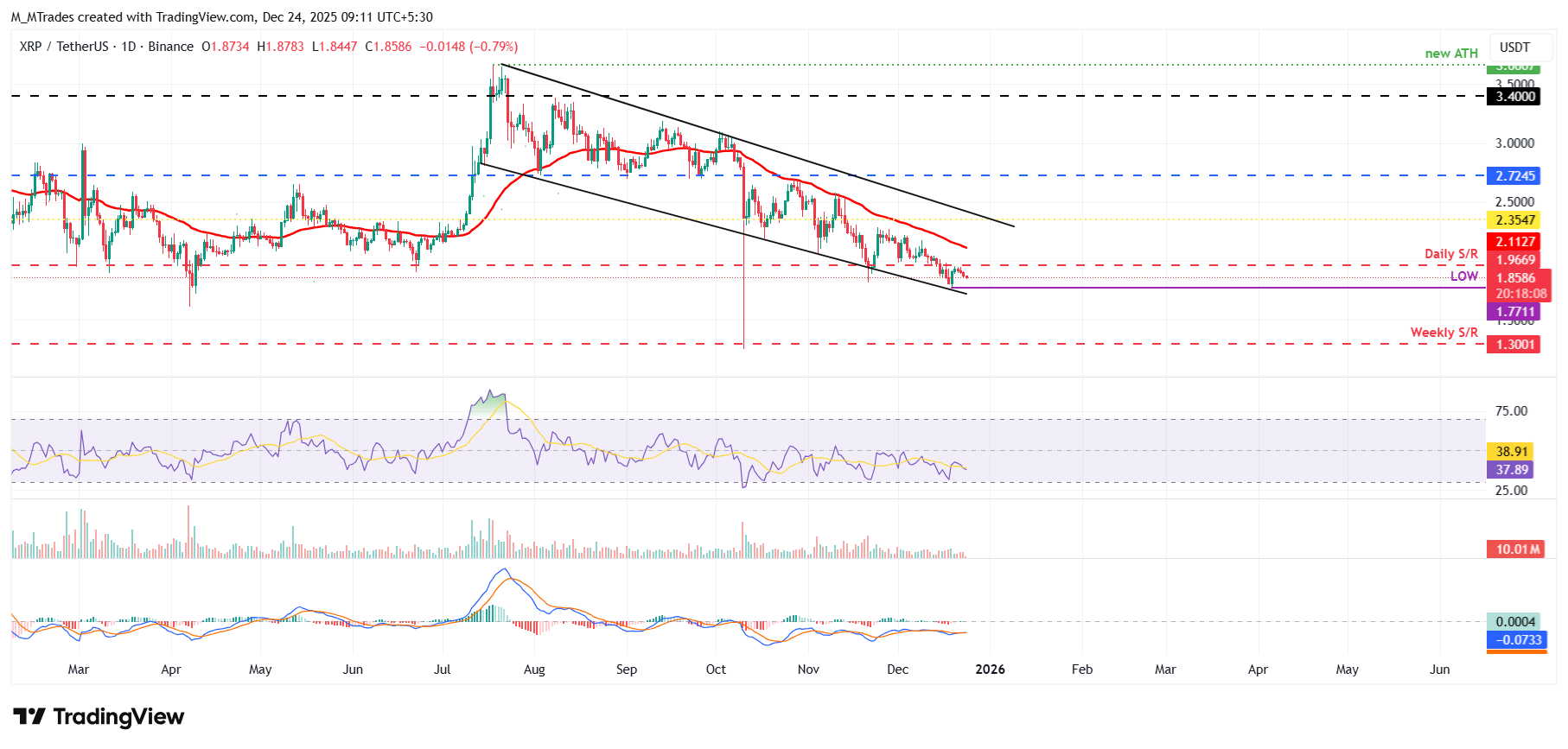Click the "Daily S/R" text annotation
The image size is (1568, 749).
coord(1450,254)
